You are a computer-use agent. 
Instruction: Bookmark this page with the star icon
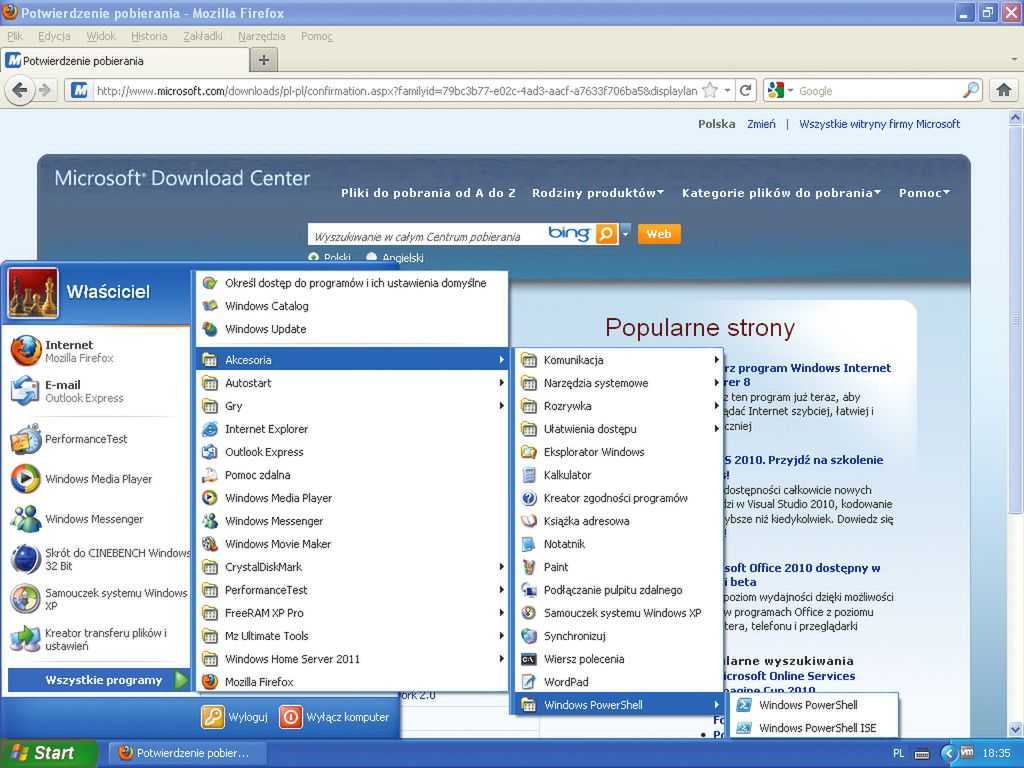709,91
